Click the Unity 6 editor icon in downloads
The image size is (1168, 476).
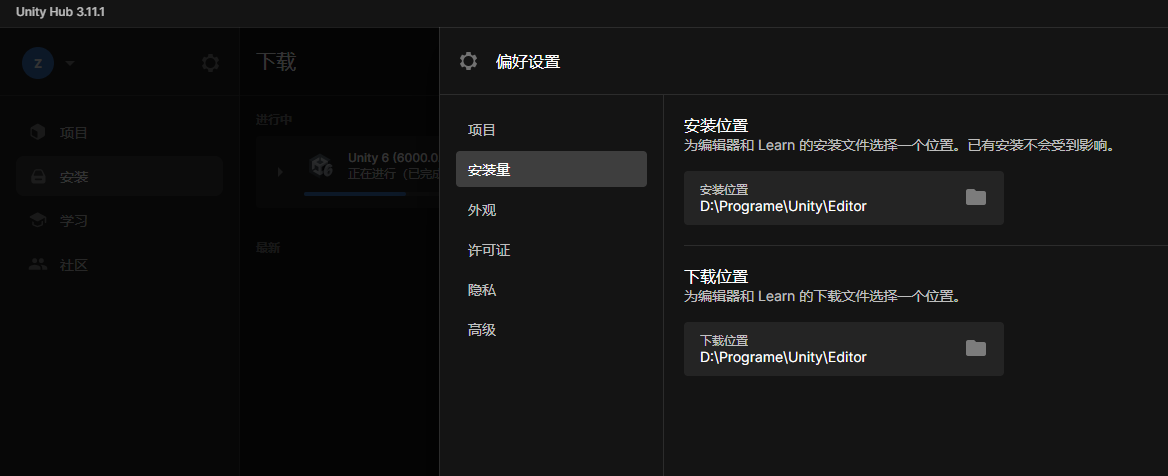[x=321, y=165]
